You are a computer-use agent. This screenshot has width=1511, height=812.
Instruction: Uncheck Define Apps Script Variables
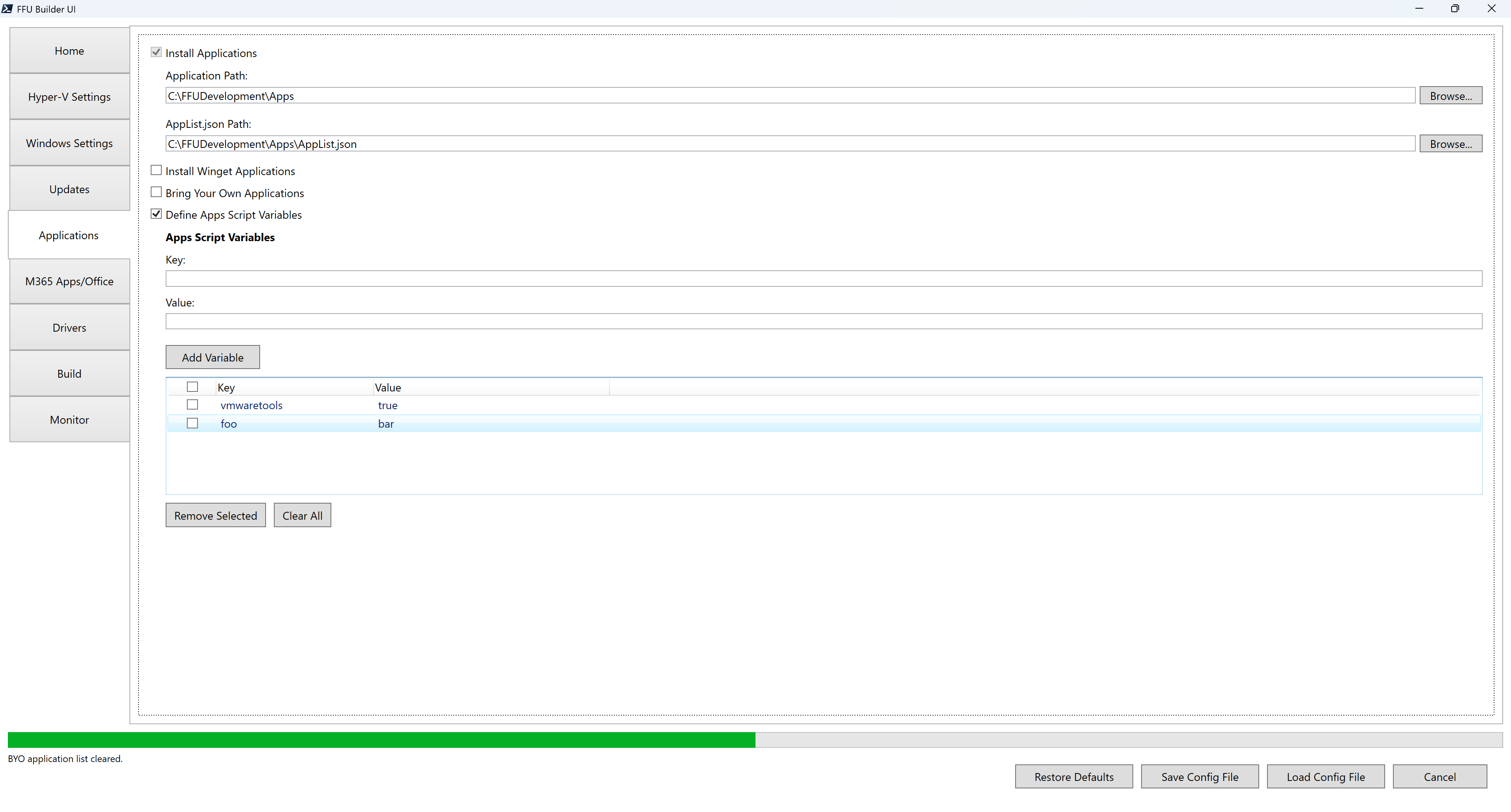(156, 214)
